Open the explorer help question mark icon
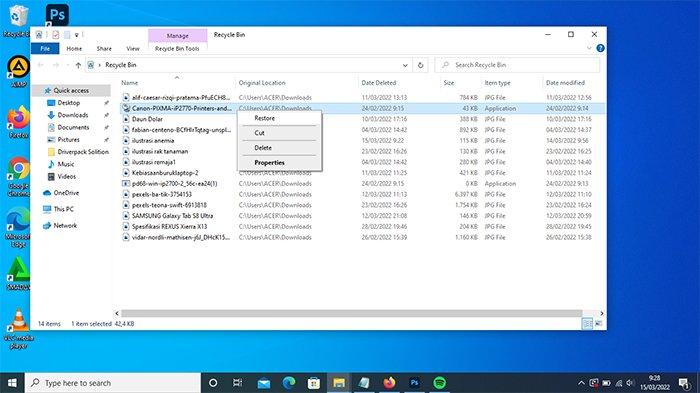 tap(600, 48)
